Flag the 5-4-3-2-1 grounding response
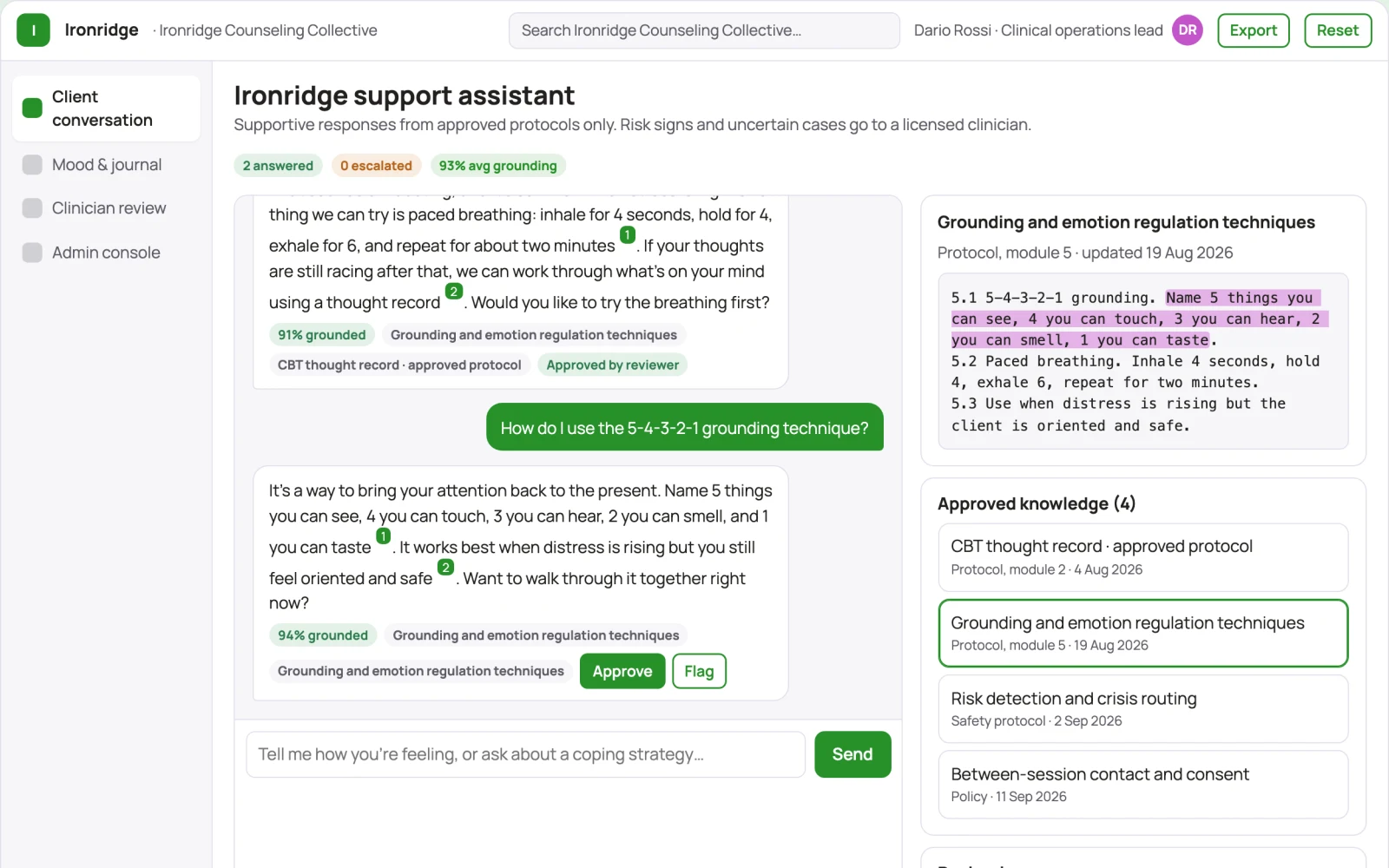The height and width of the screenshot is (868, 1389). (x=699, y=671)
